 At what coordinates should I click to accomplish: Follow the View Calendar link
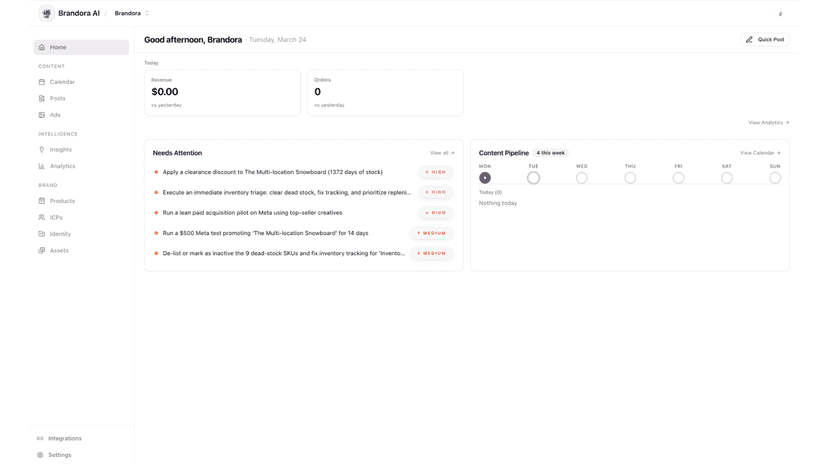tap(760, 153)
